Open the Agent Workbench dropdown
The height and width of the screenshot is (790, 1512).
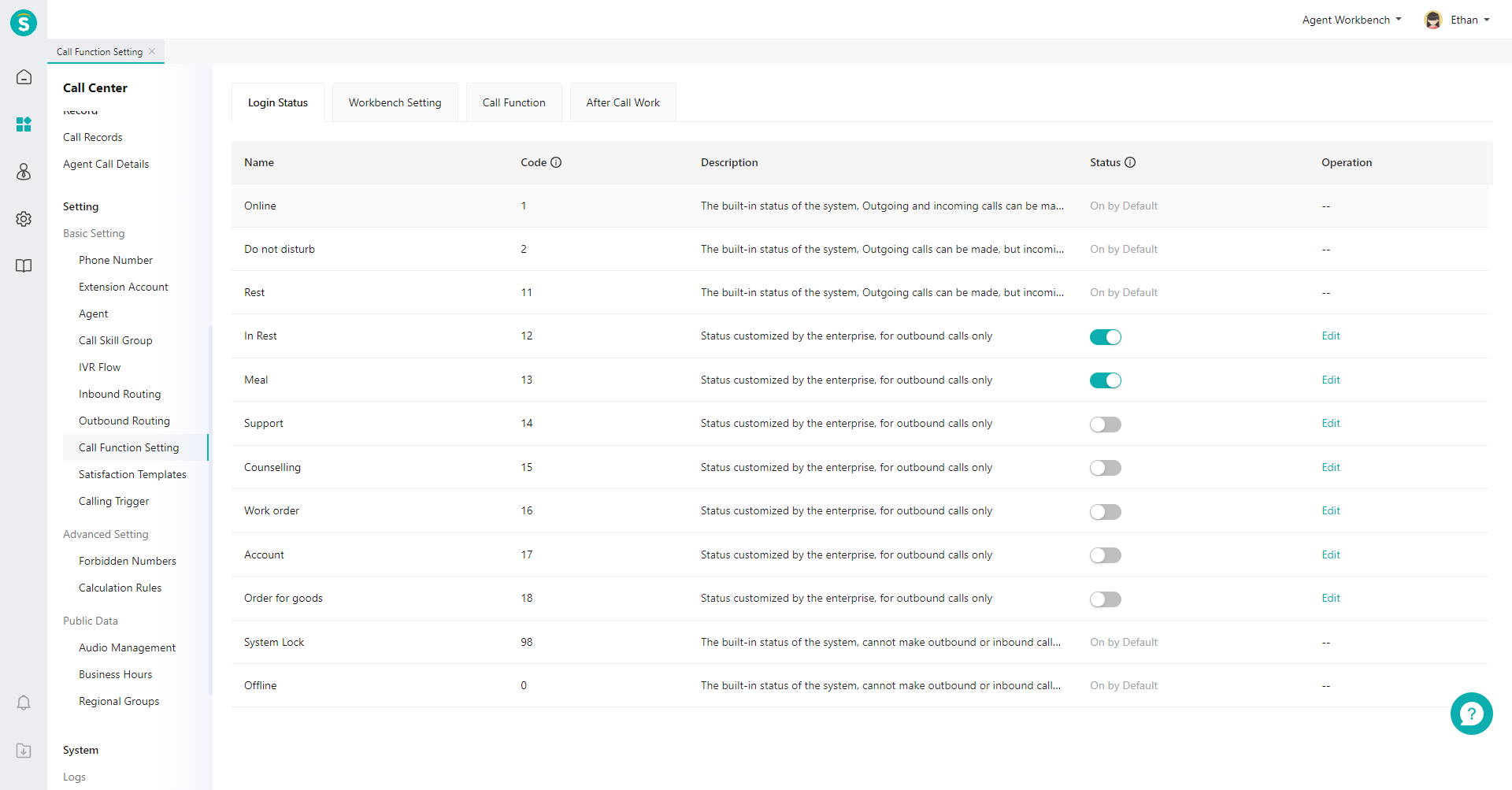(x=1351, y=20)
